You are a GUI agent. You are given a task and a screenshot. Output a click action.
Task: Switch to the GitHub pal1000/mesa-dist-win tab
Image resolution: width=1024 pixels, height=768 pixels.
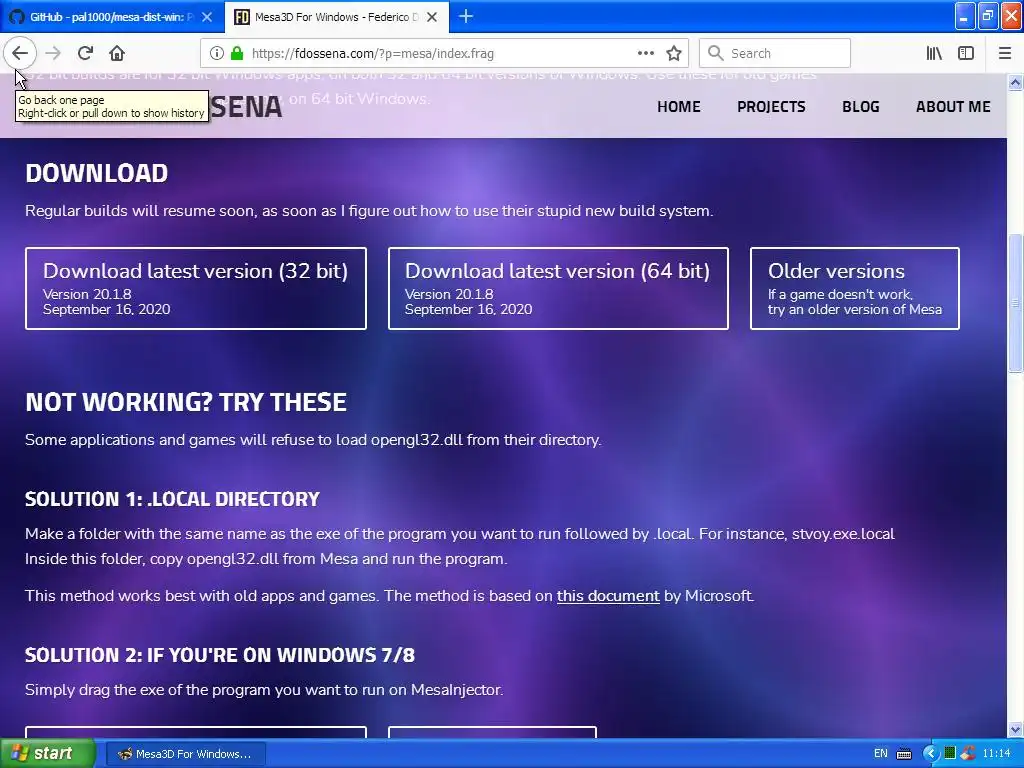(x=112, y=17)
